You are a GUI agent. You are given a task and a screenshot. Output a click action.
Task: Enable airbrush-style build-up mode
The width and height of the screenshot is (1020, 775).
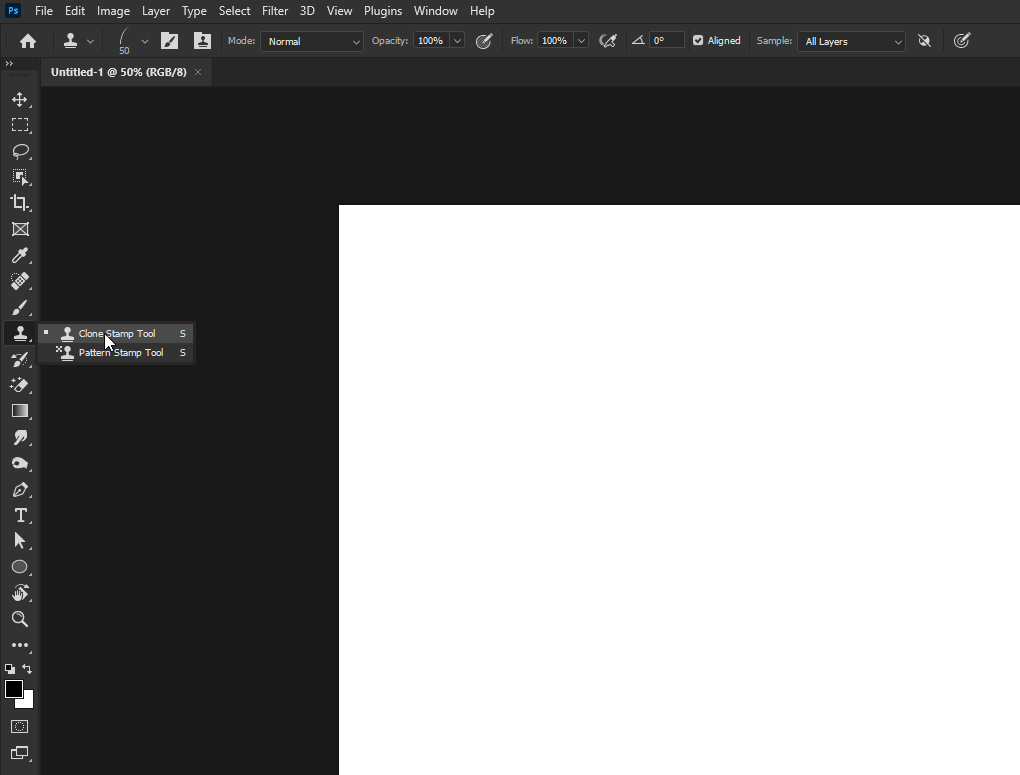(608, 41)
